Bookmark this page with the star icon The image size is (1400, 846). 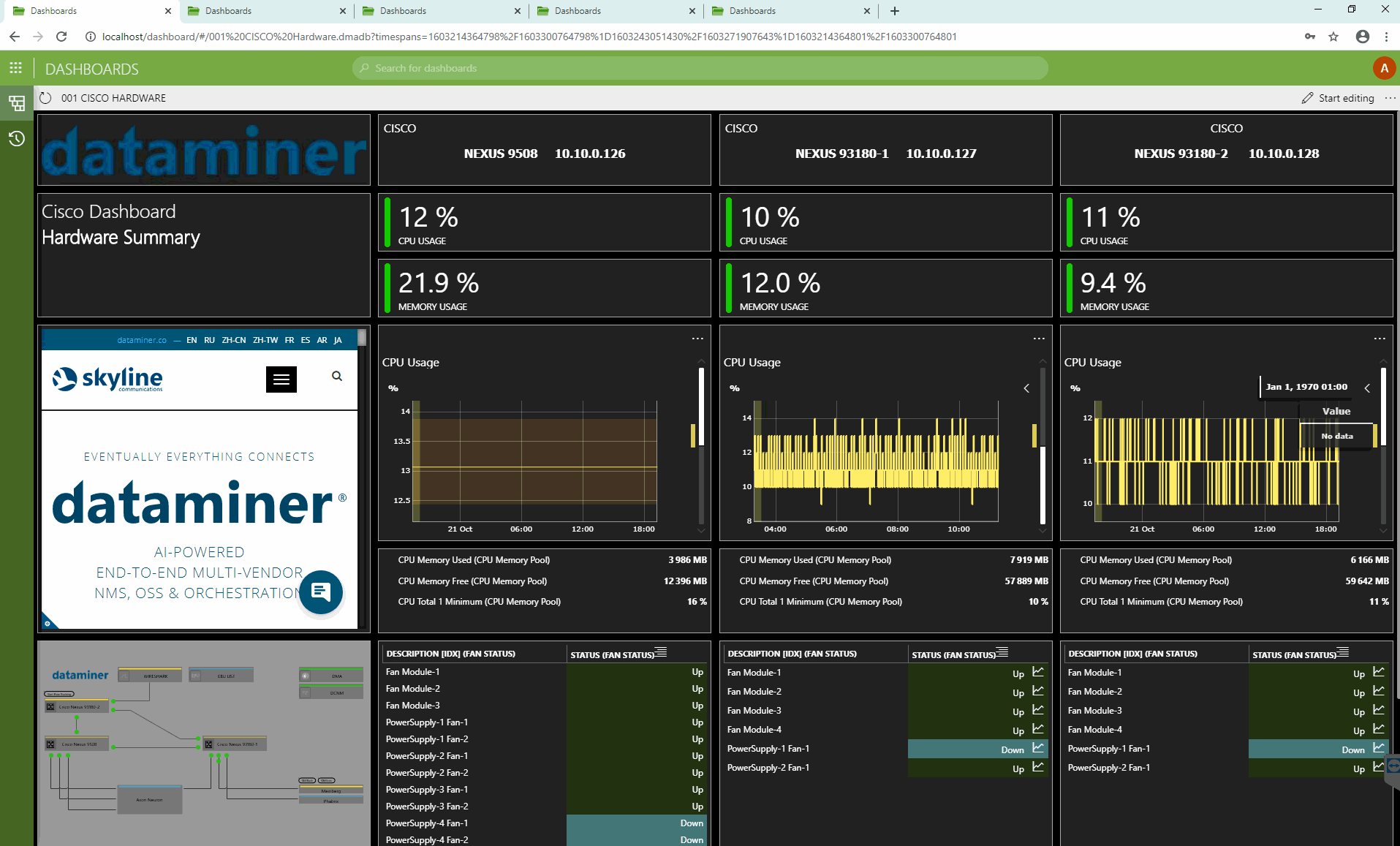(1333, 37)
